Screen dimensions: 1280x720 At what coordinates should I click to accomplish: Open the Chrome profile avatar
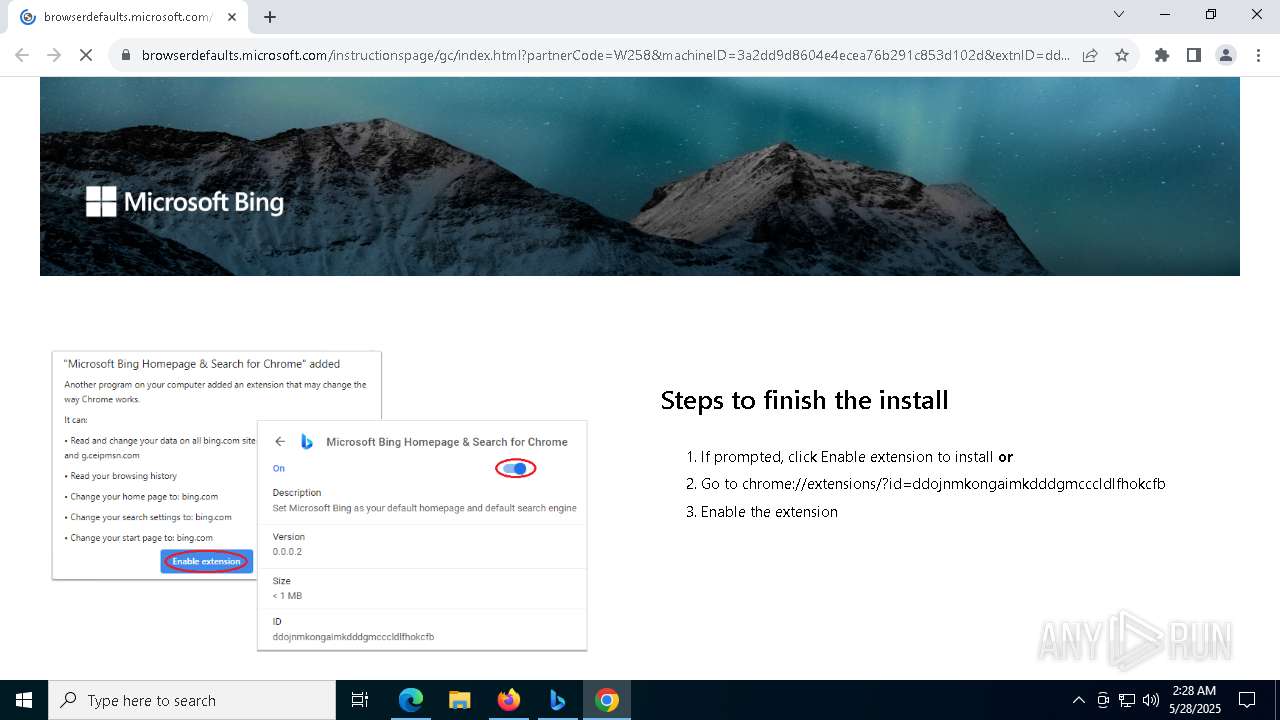1226,55
